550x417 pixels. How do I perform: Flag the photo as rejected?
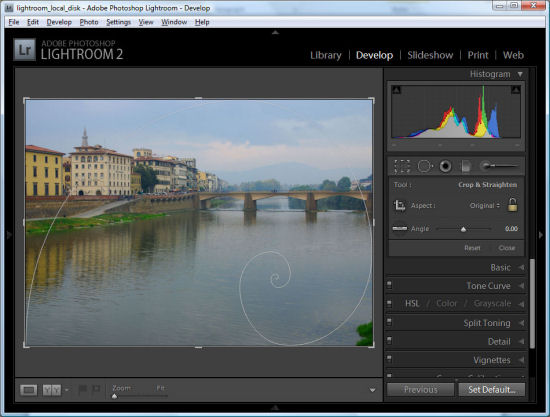(x=96, y=389)
